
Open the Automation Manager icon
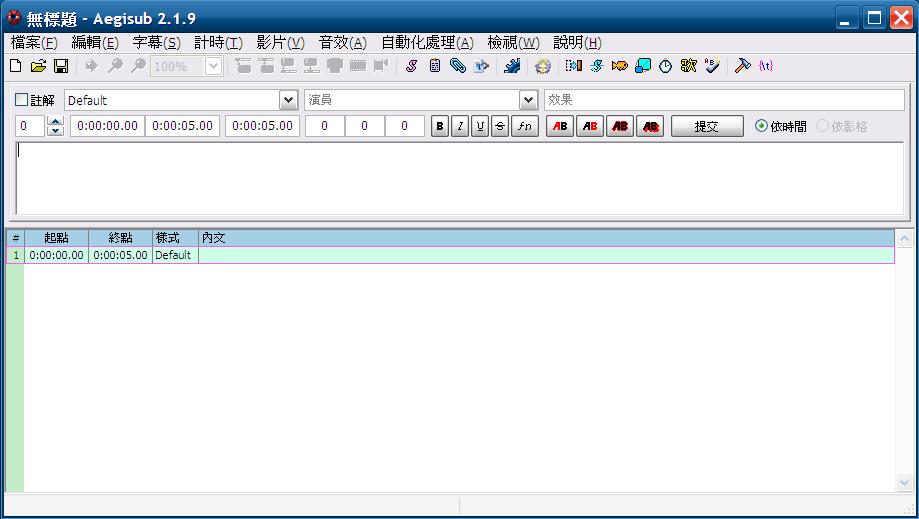tap(512, 66)
